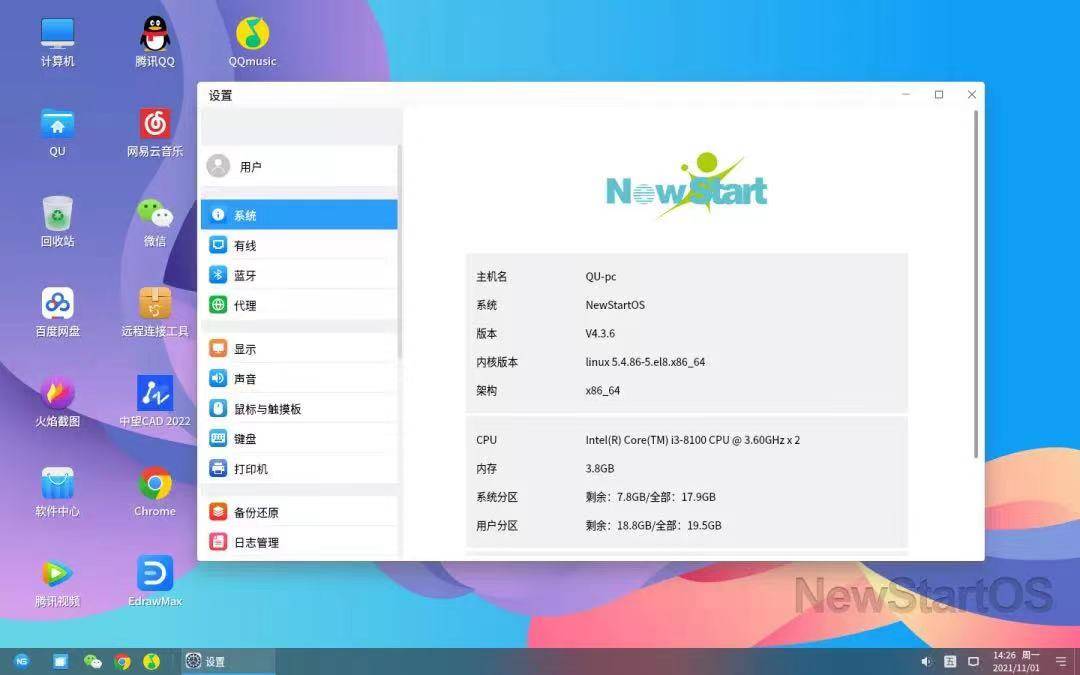This screenshot has height=675, width=1080.
Task: Click the 用户 account entry
Action: click(x=299, y=166)
